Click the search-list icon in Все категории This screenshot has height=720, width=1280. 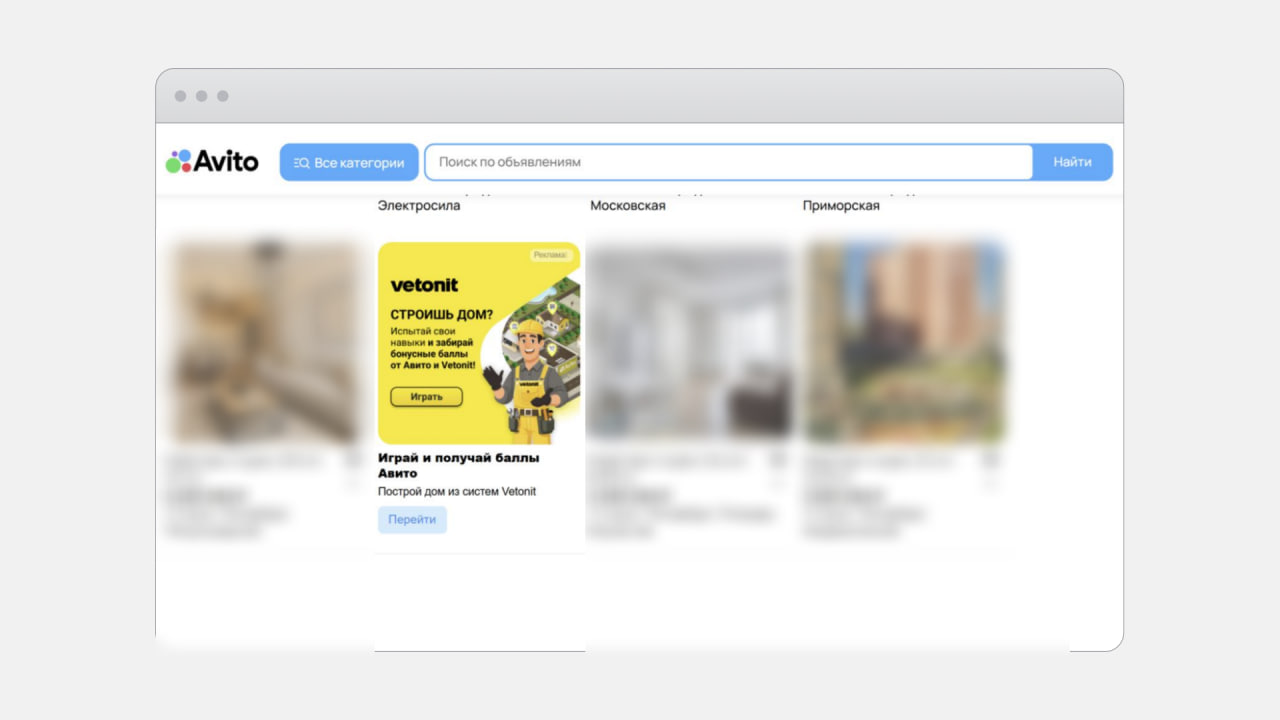click(301, 163)
